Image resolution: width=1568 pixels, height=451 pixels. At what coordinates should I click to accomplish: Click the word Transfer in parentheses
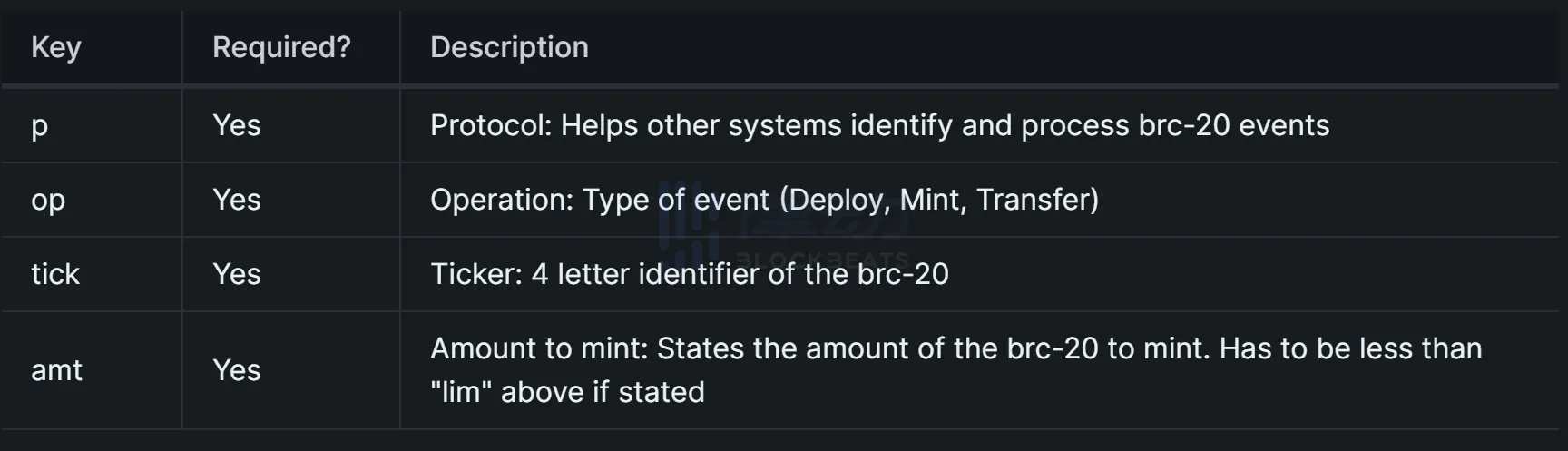[1034, 200]
